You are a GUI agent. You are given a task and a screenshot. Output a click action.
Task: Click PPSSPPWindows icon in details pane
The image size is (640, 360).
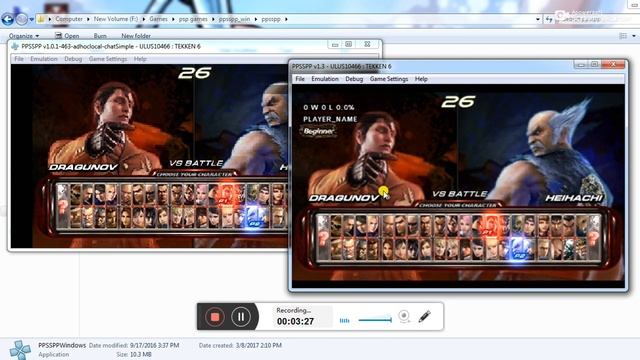(x=20, y=349)
